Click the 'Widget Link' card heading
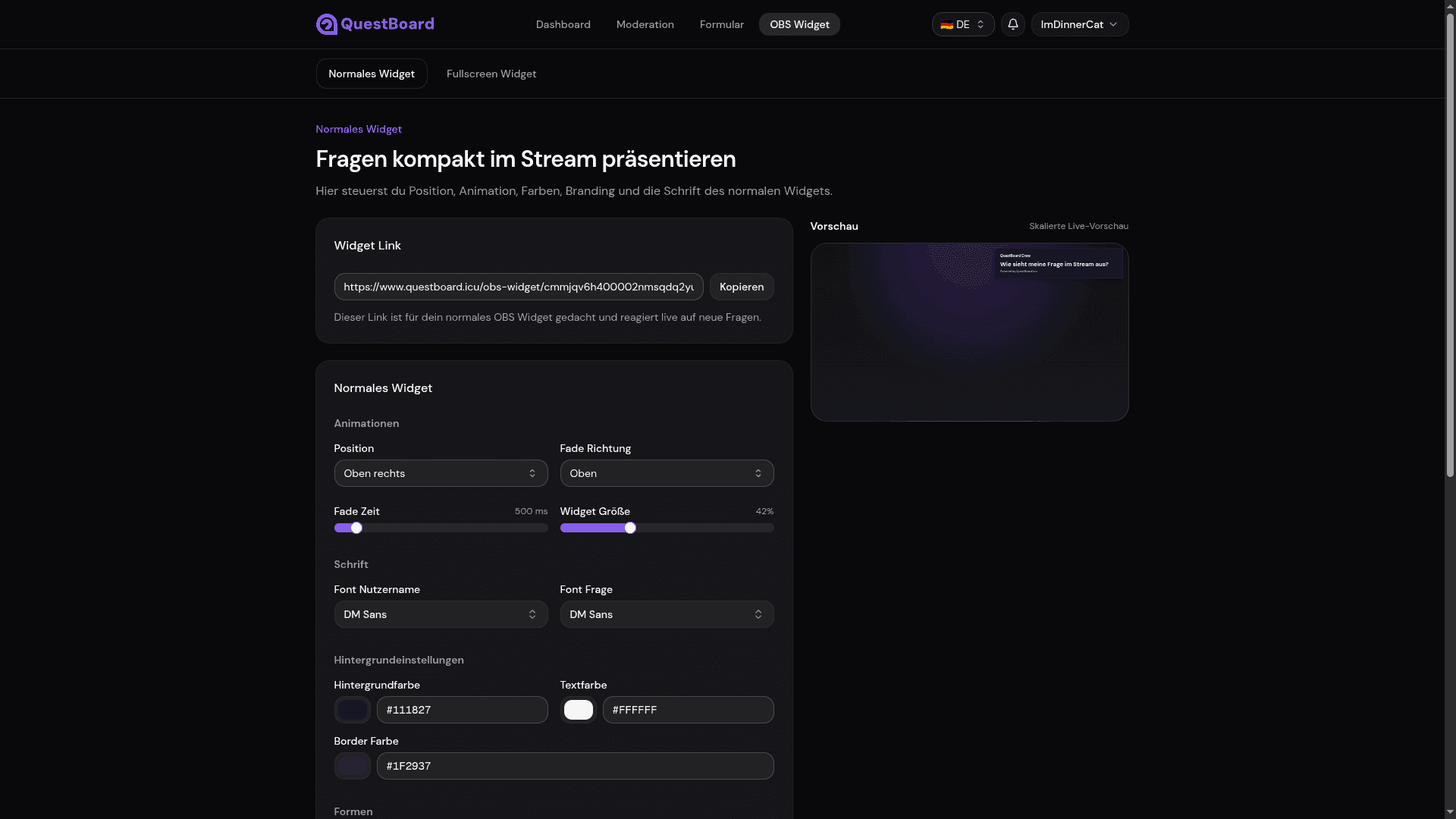Image resolution: width=1456 pixels, height=819 pixels. [367, 245]
